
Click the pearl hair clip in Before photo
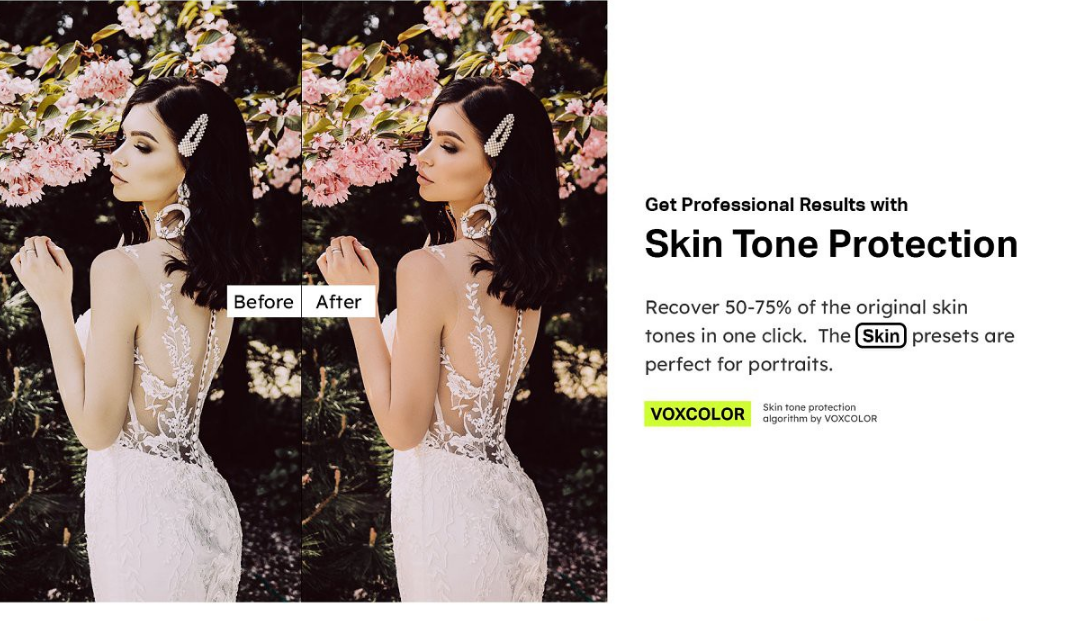pyautogui.click(x=192, y=135)
